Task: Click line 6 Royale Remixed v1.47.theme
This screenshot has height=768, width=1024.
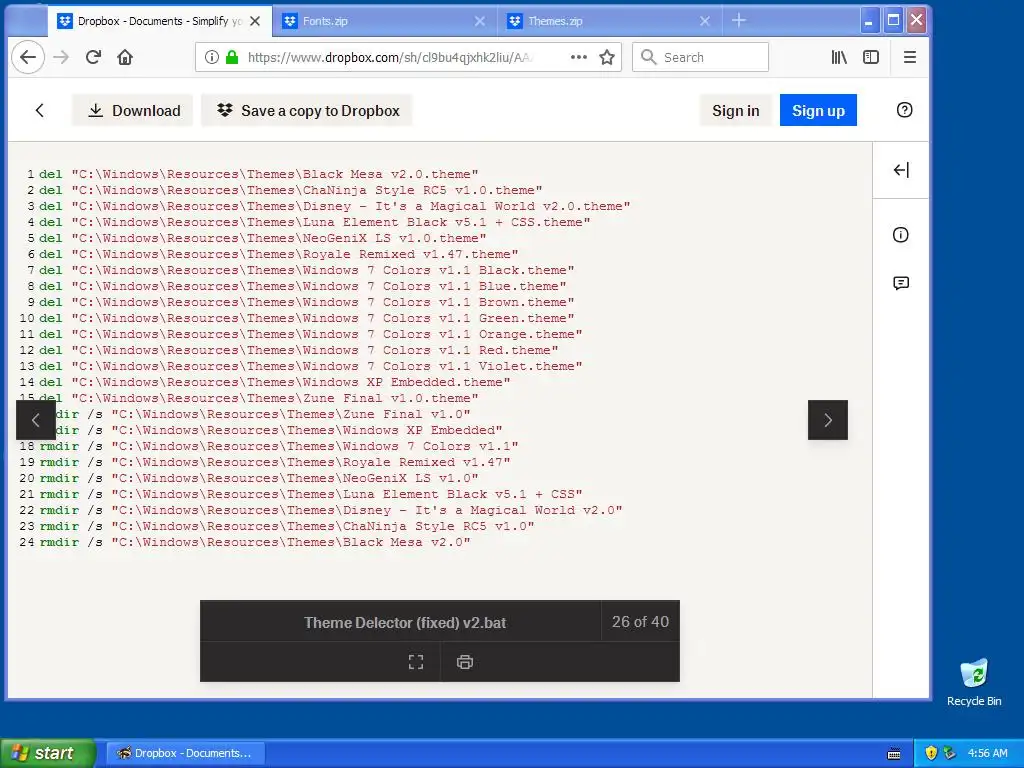Action: 279,254
